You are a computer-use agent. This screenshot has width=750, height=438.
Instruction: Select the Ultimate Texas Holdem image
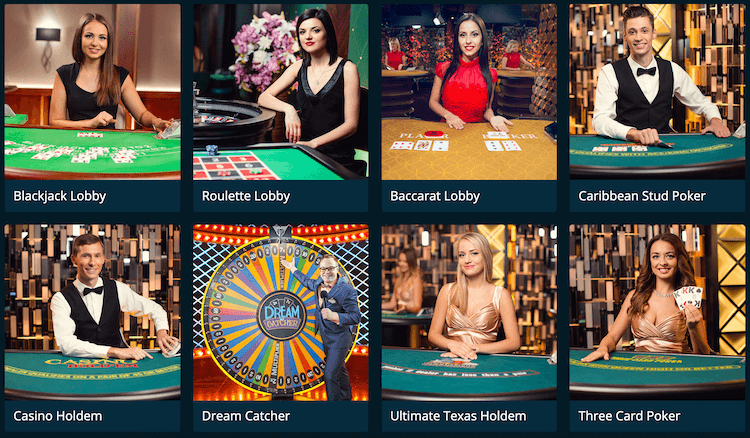coord(469,312)
